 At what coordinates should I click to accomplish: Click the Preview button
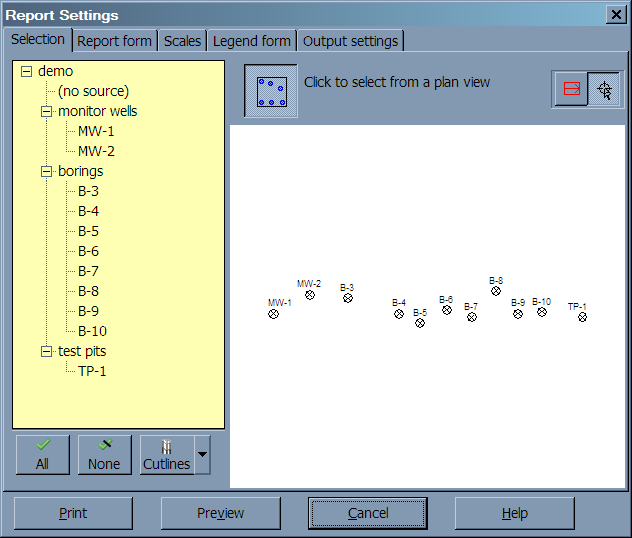coord(220,513)
